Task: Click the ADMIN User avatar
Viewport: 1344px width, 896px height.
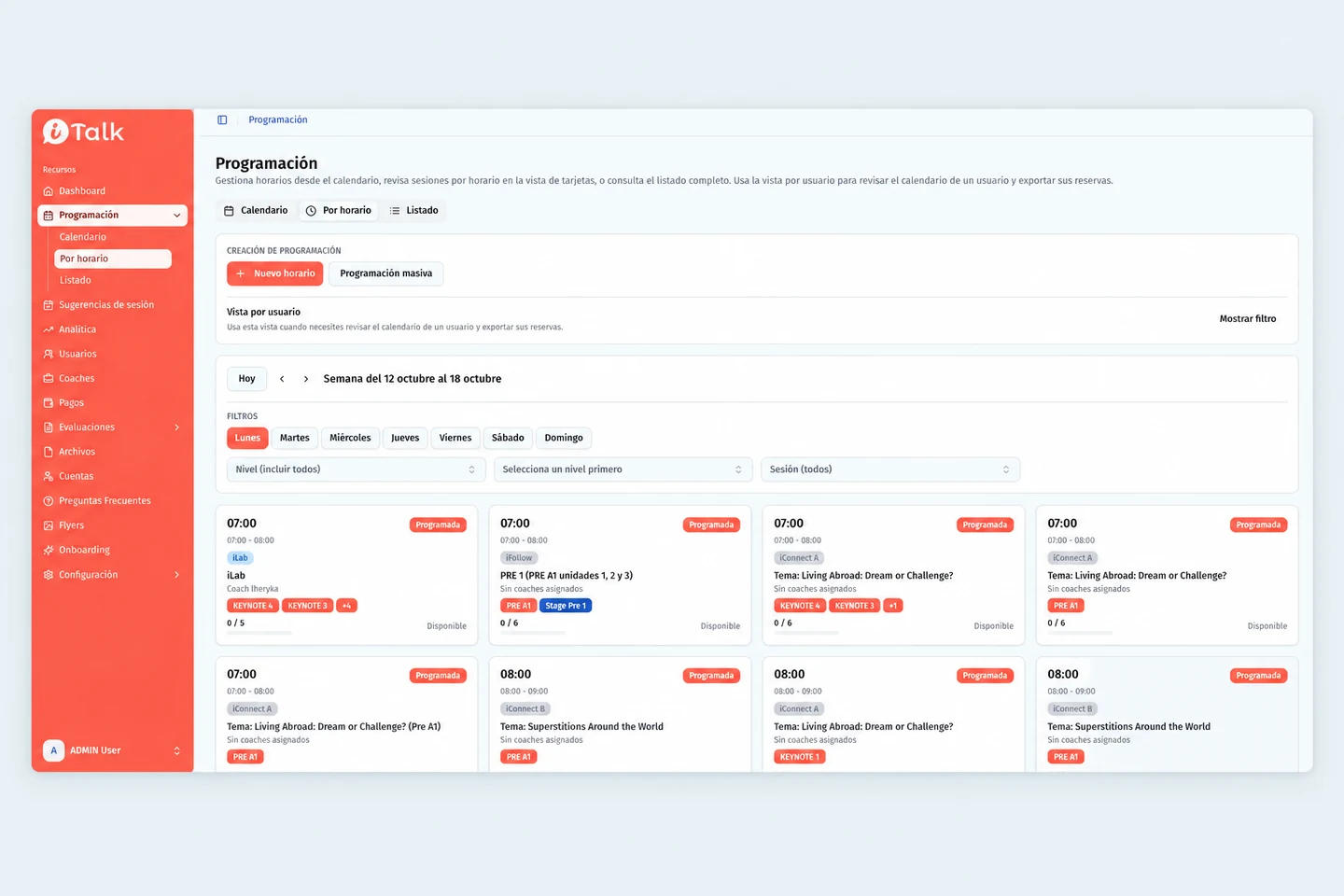Action: 54,750
